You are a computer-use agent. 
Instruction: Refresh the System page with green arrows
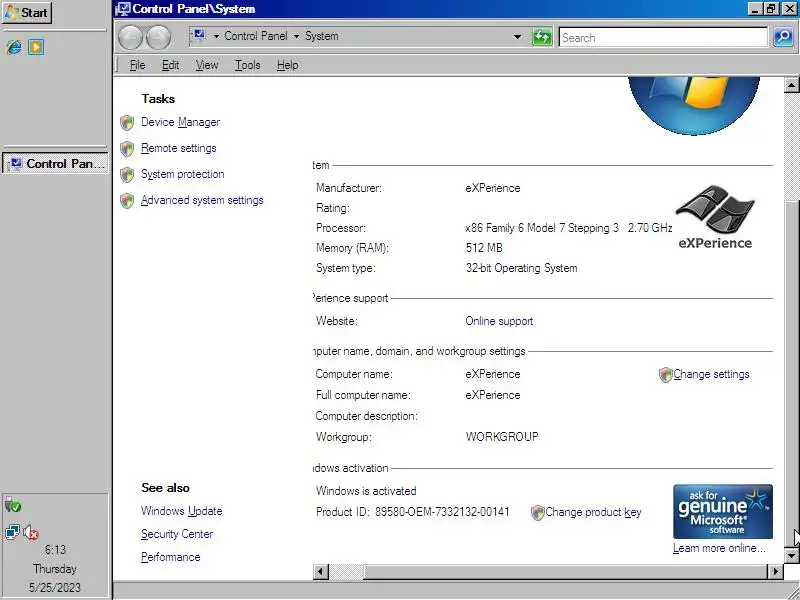pyautogui.click(x=542, y=37)
